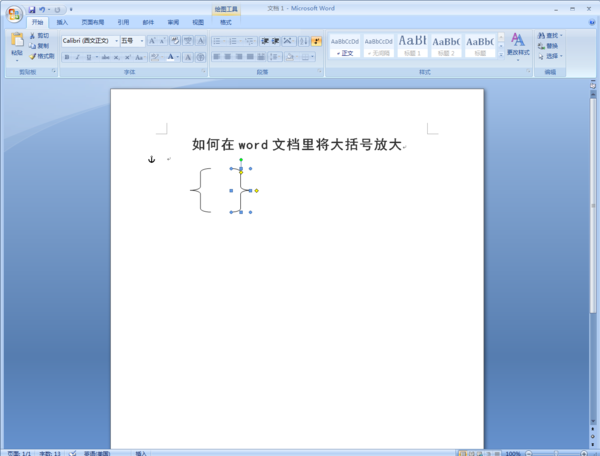The height and width of the screenshot is (456, 600).
Task: Select the Format Painter brush
Action: 33,56
